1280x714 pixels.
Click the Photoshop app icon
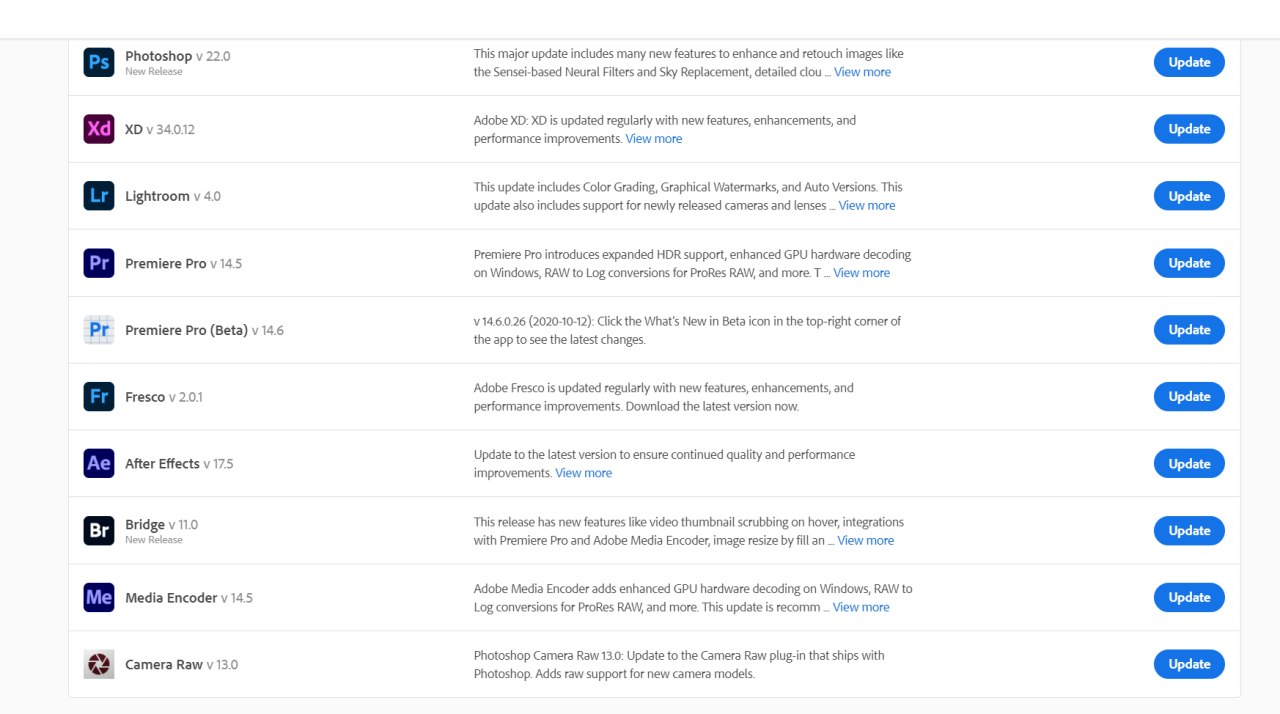pyautogui.click(x=99, y=62)
